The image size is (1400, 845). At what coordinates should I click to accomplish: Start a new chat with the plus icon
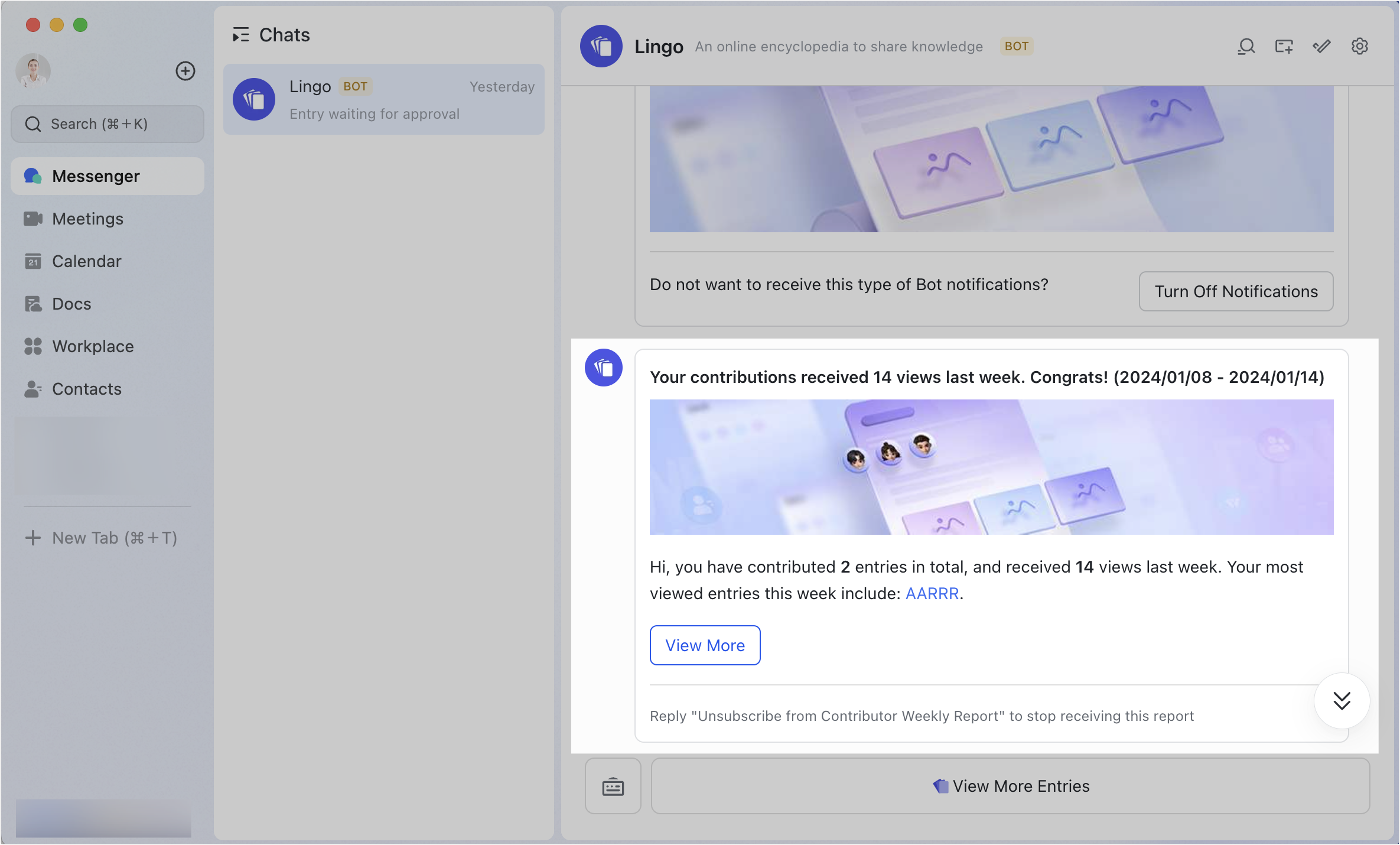(185, 71)
